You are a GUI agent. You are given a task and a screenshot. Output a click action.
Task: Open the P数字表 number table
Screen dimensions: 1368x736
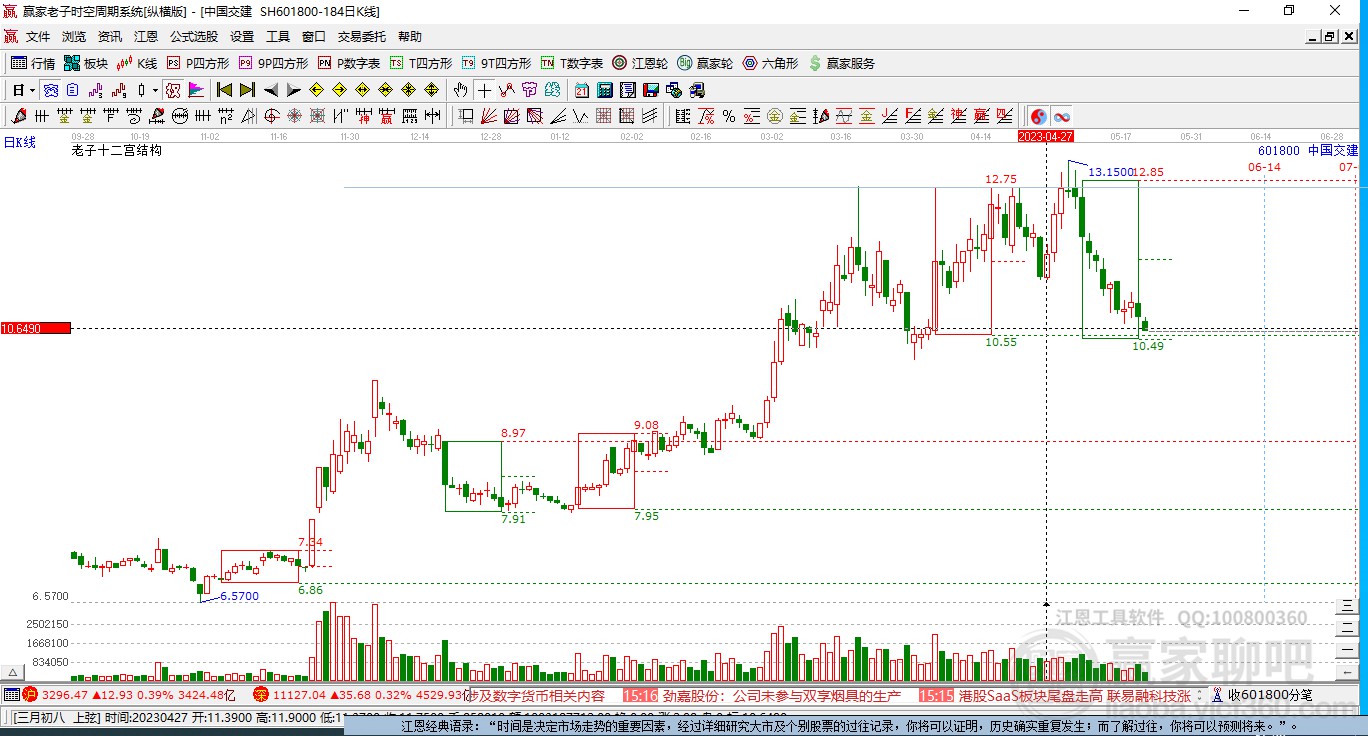(349, 63)
